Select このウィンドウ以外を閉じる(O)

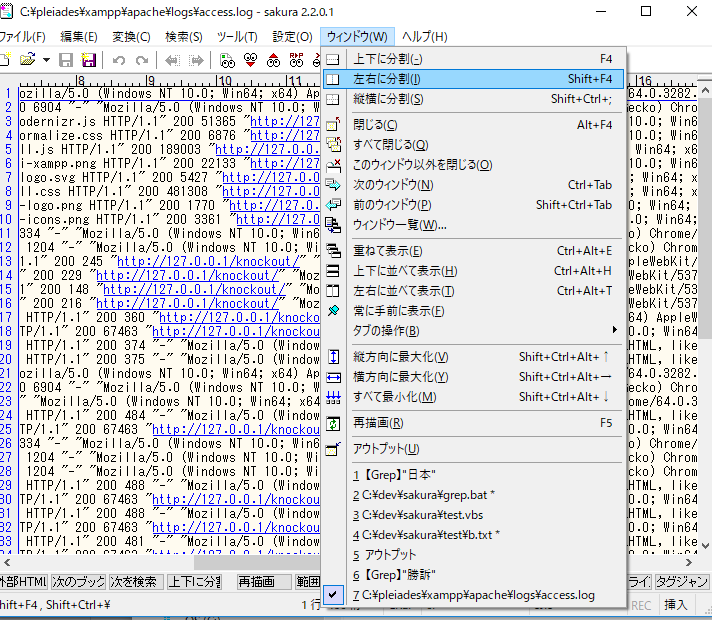pos(473,164)
